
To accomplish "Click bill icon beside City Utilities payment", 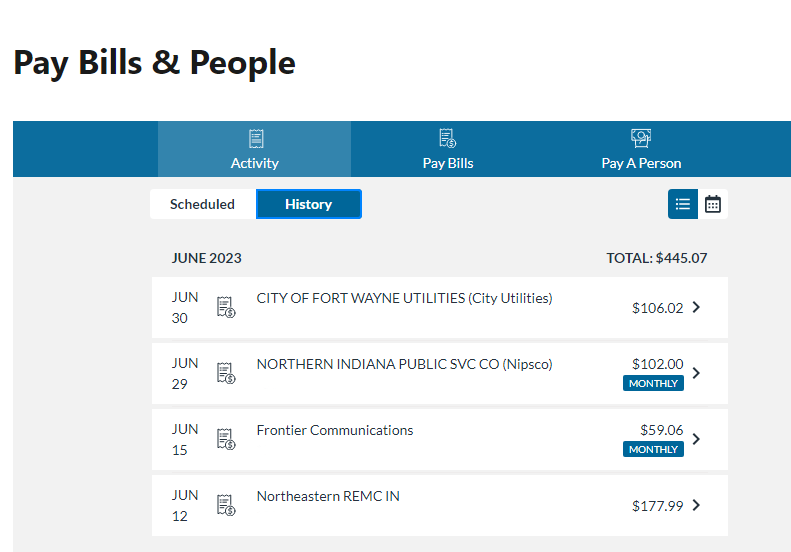I will pos(226,307).
